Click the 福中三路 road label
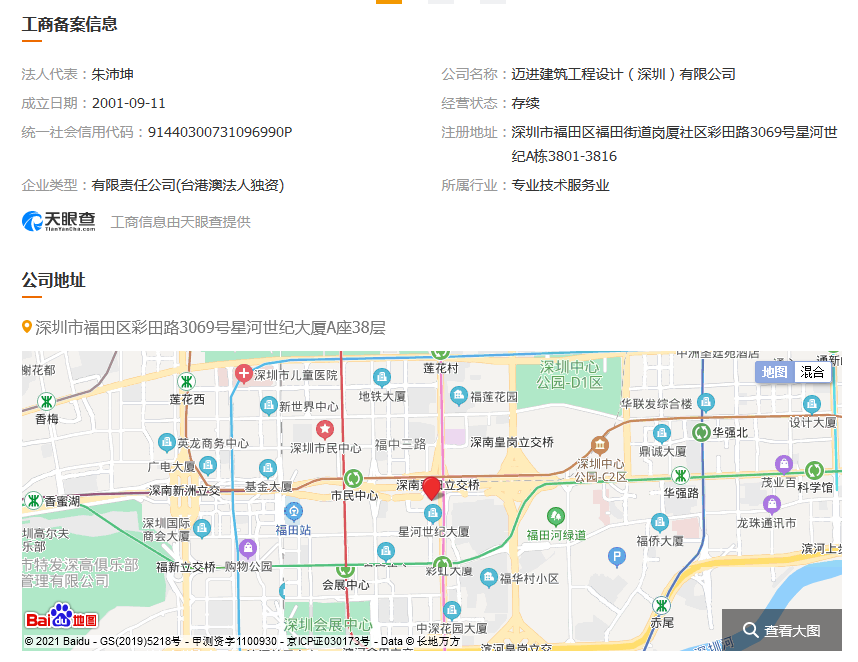This screenshot has width=858, height=662. click(400, 444)
